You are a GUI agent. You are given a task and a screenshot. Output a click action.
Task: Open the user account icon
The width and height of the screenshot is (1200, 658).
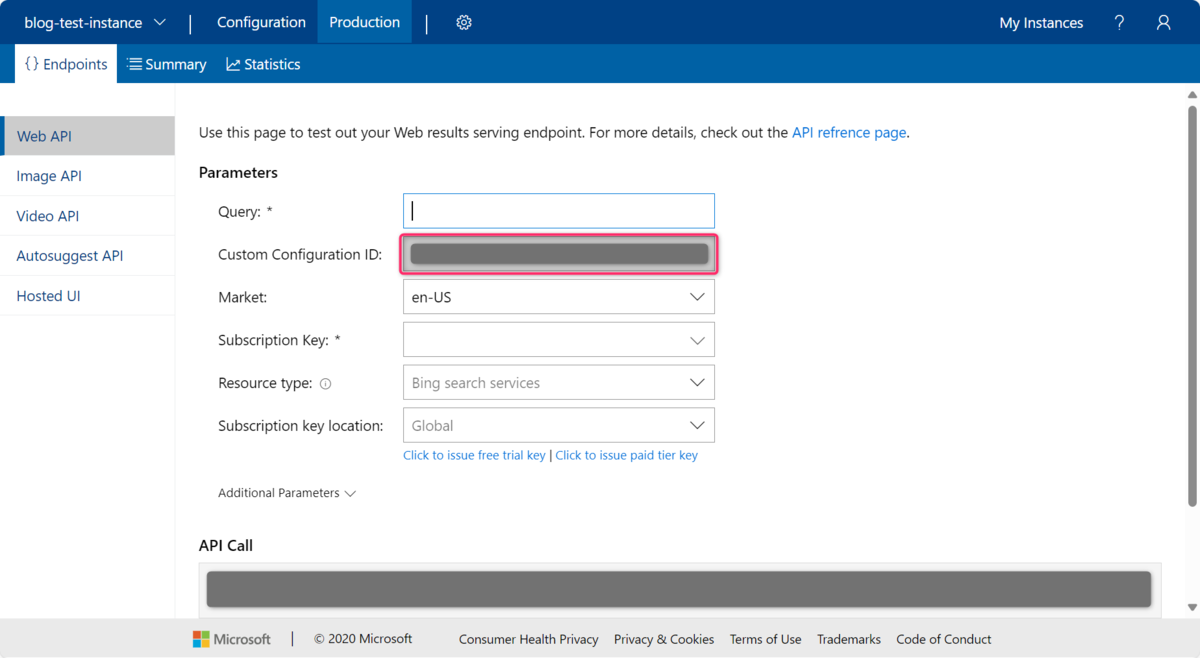(1163, 22)
